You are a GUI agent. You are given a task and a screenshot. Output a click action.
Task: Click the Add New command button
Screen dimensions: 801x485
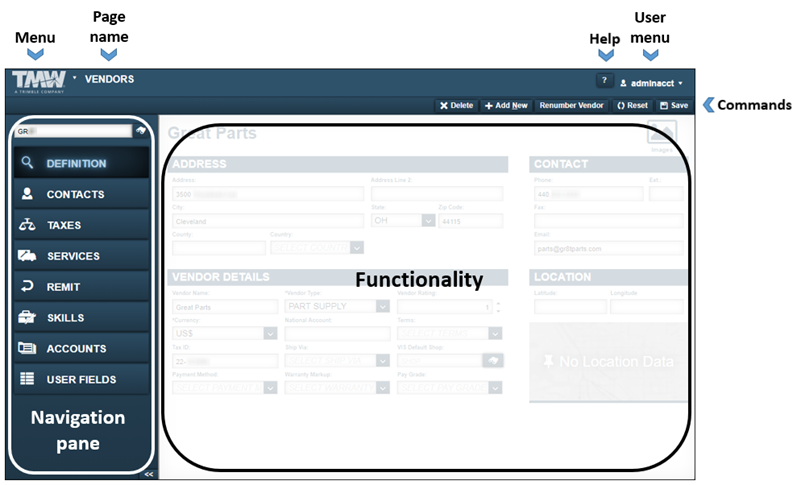pos(506,105)
